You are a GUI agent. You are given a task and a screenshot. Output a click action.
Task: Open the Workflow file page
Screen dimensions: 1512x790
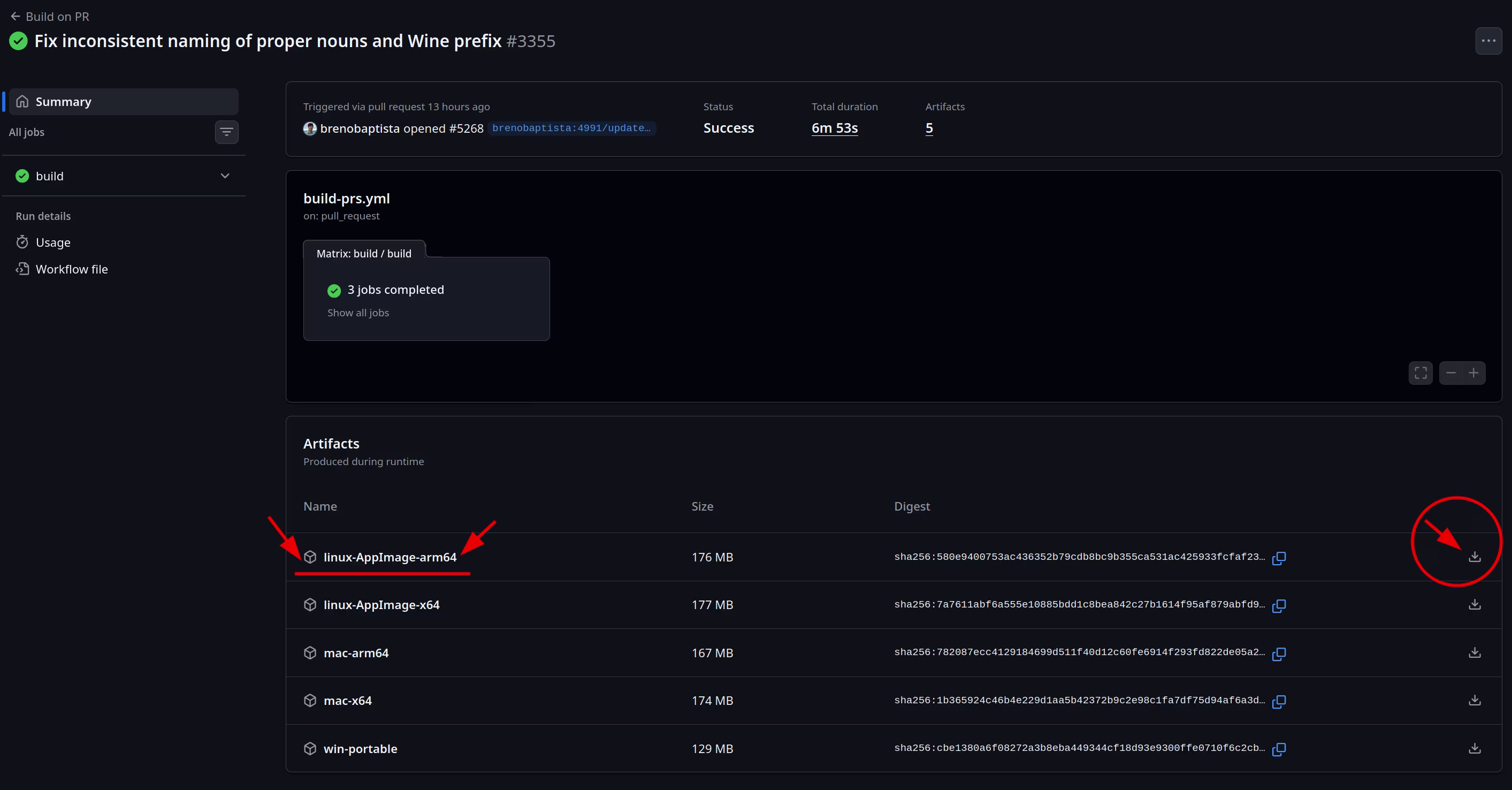[x=72, y=269]
